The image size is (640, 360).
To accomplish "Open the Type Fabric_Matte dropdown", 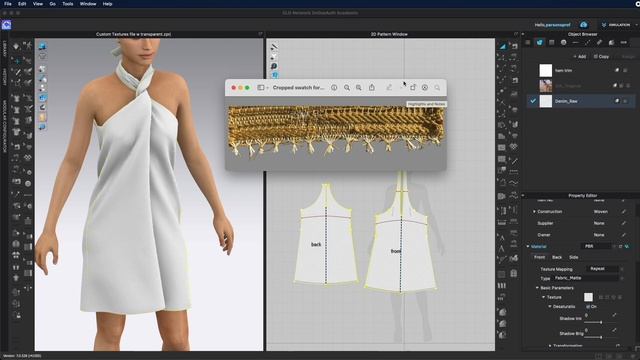I will click(x=585, y=278).
